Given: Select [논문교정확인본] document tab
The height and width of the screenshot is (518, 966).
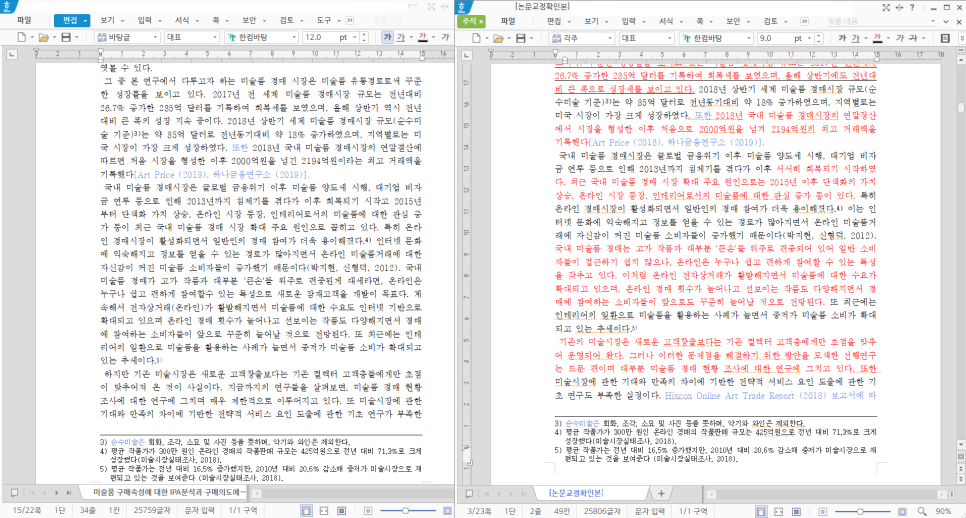Looking at the screenshot, I should [576, 493].
